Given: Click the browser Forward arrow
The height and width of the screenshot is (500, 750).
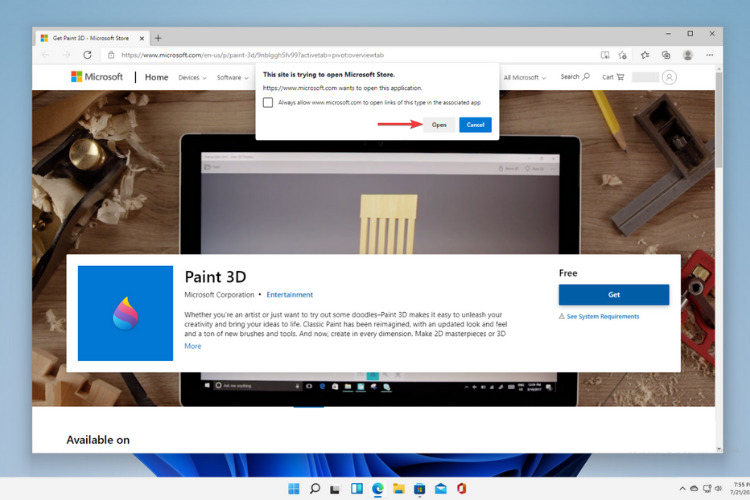Looking at the screenshot, I should pos(66,55).
